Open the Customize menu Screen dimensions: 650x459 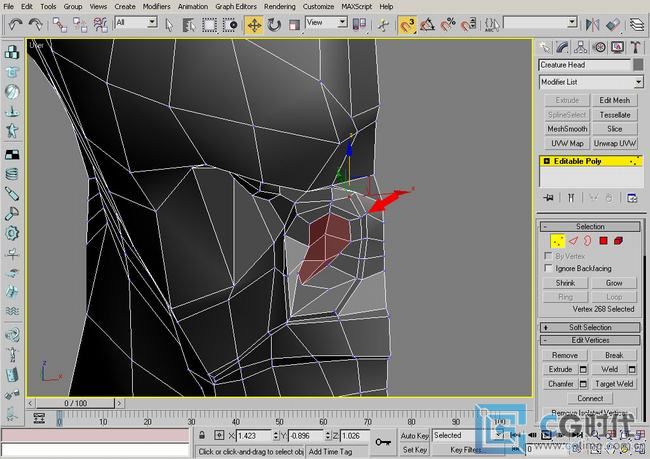point(318,7)
